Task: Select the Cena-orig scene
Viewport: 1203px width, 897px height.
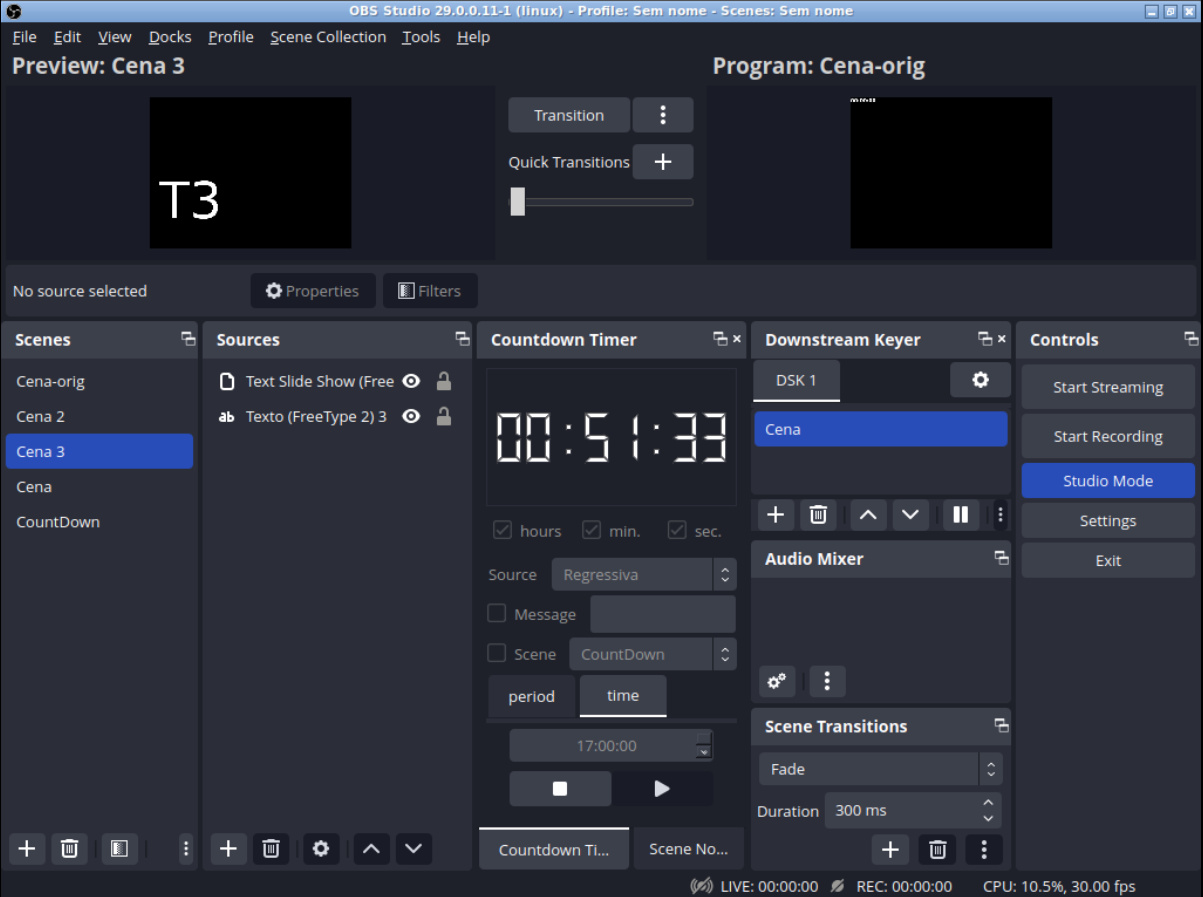Action: pyautogui.click(x=100, y=381)
